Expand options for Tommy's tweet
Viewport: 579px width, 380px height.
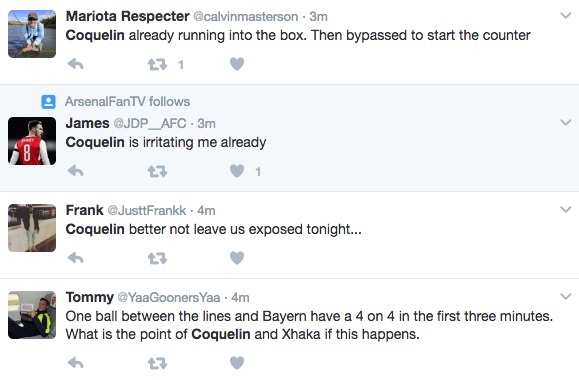pyautogui.click(x=566, y=296)
